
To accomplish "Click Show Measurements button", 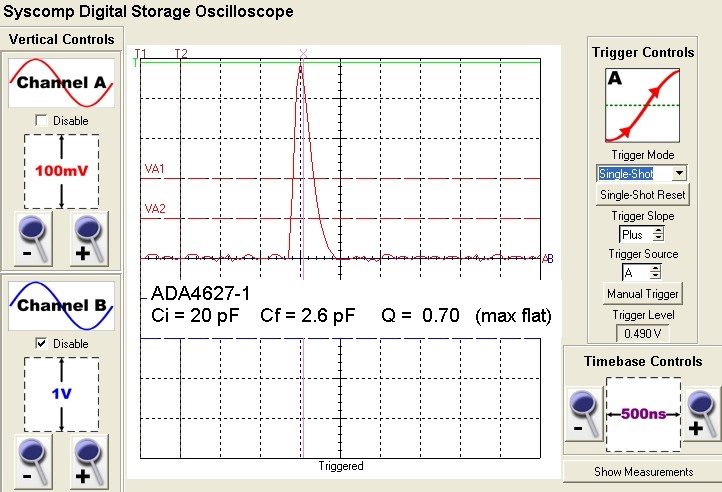I will tap(641, 471).
